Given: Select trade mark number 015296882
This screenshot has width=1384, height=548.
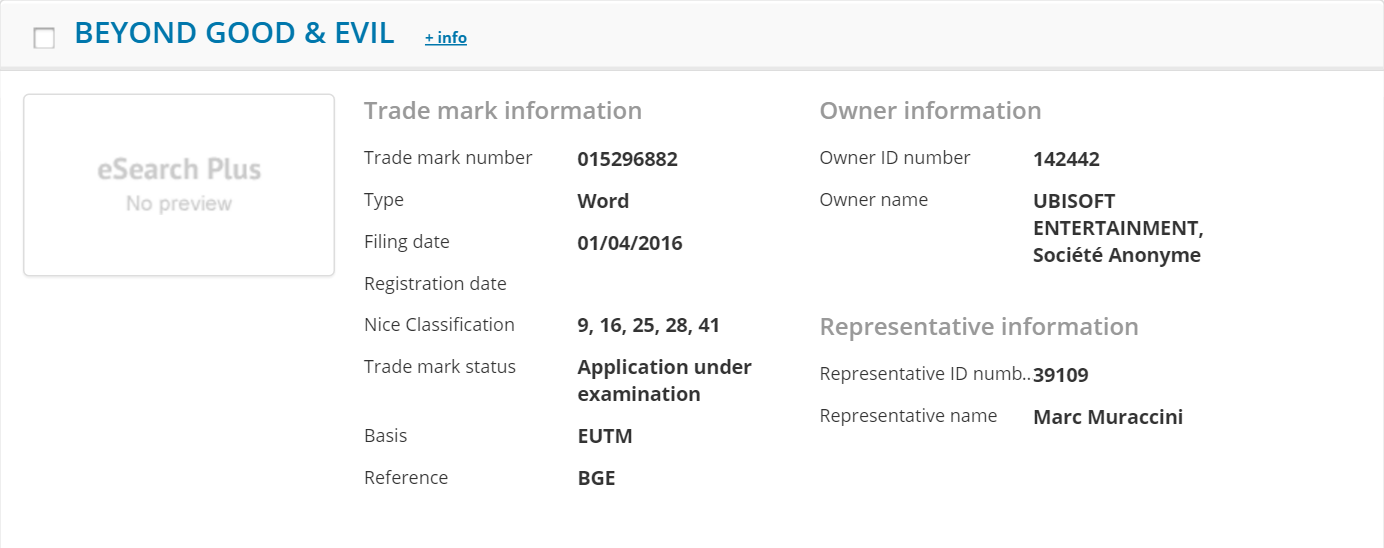Looking at the screenshot, I should 627,159.
